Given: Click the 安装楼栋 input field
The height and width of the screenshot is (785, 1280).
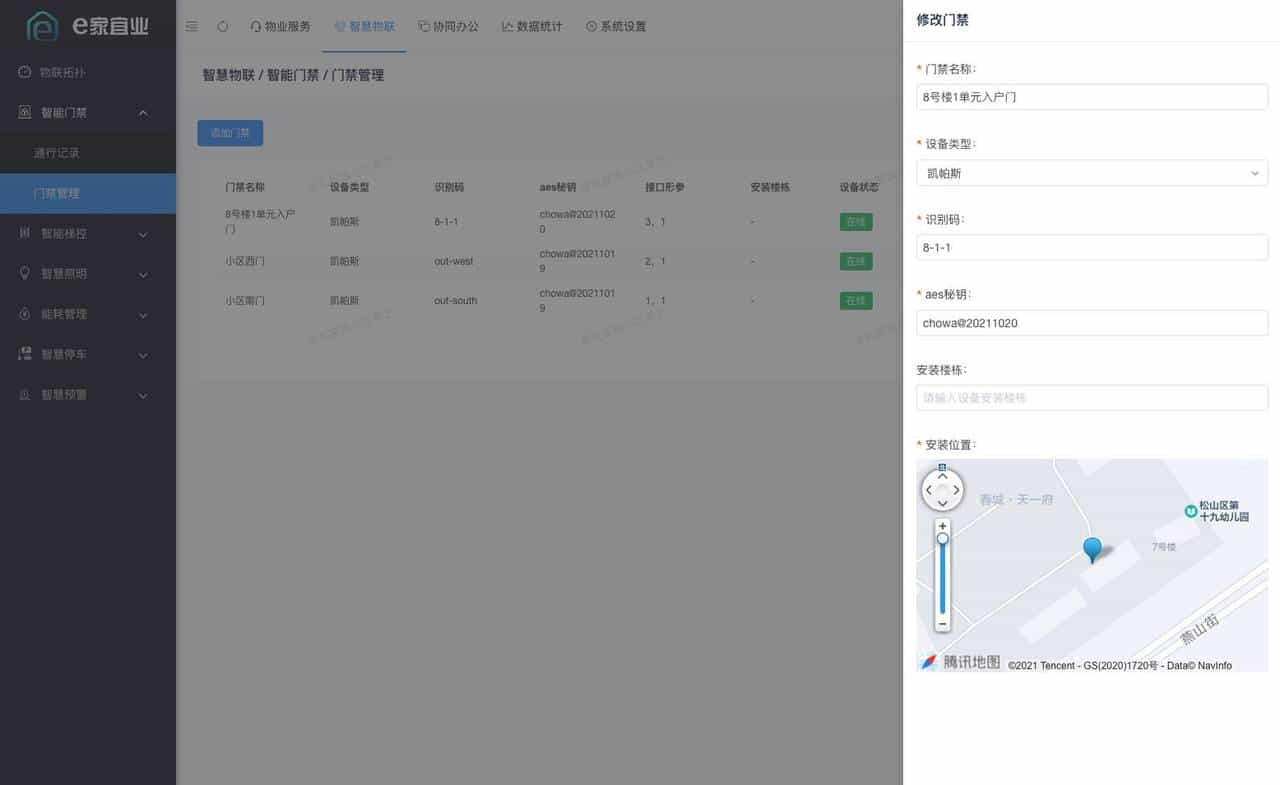Looking at the screenshot, I should 1092,397.
